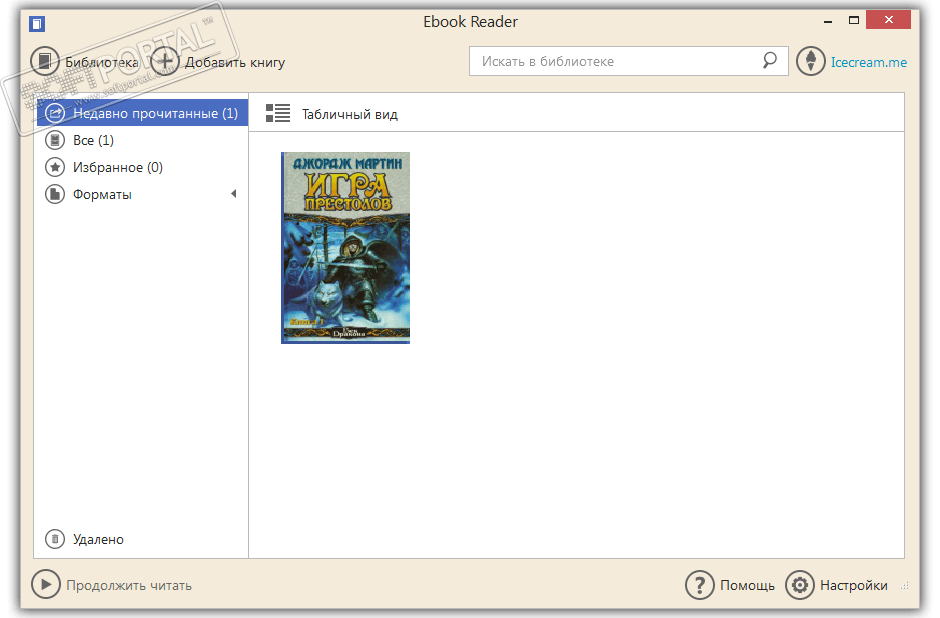Click the 'Настройки' label
Image resolution: width=940 pixels, height=618 pixels.
point(854,586)
